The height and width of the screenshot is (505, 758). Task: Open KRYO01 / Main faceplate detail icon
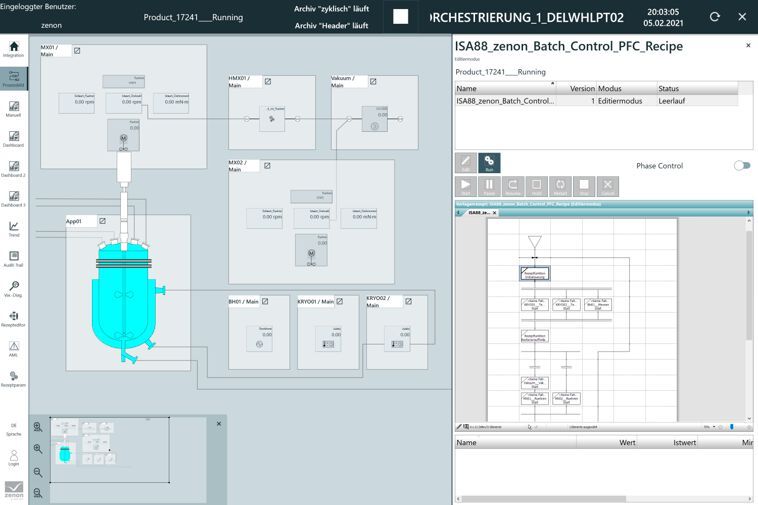[x=340, y=301]
